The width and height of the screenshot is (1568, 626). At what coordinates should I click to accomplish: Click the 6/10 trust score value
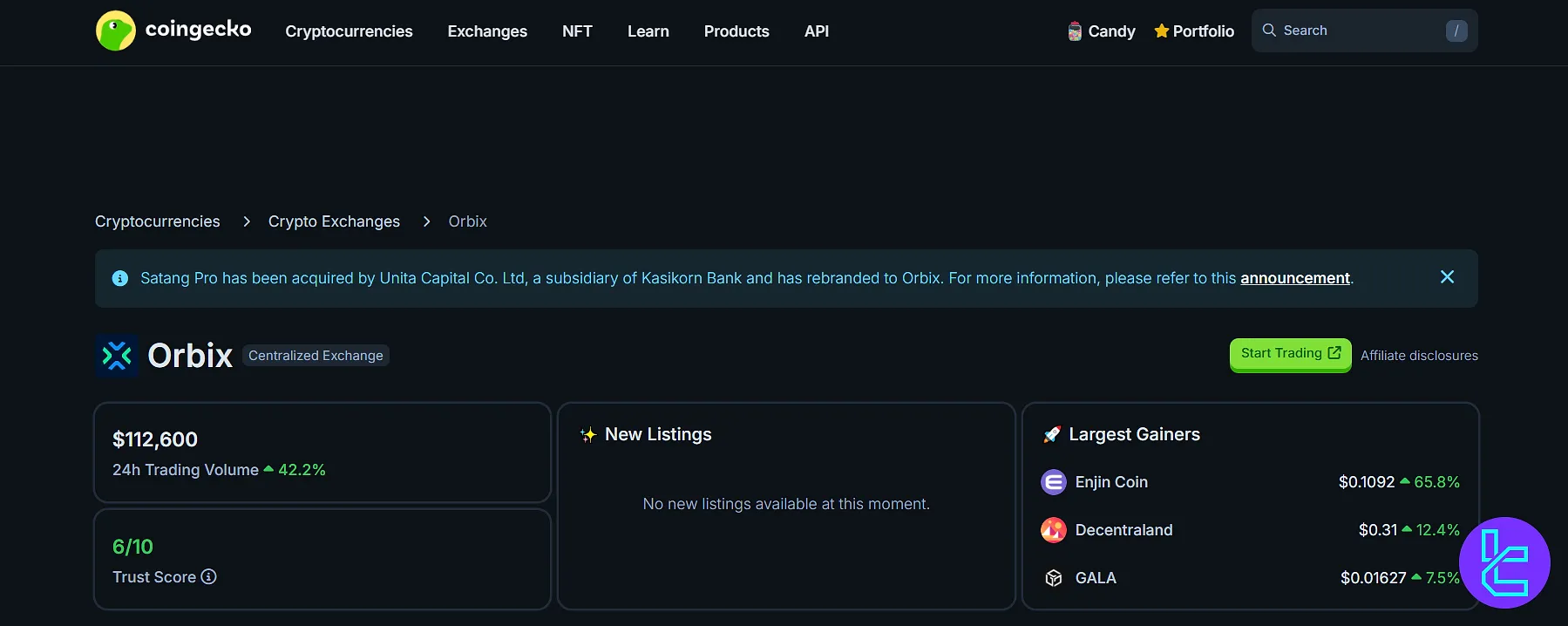[x=132, y=547]
